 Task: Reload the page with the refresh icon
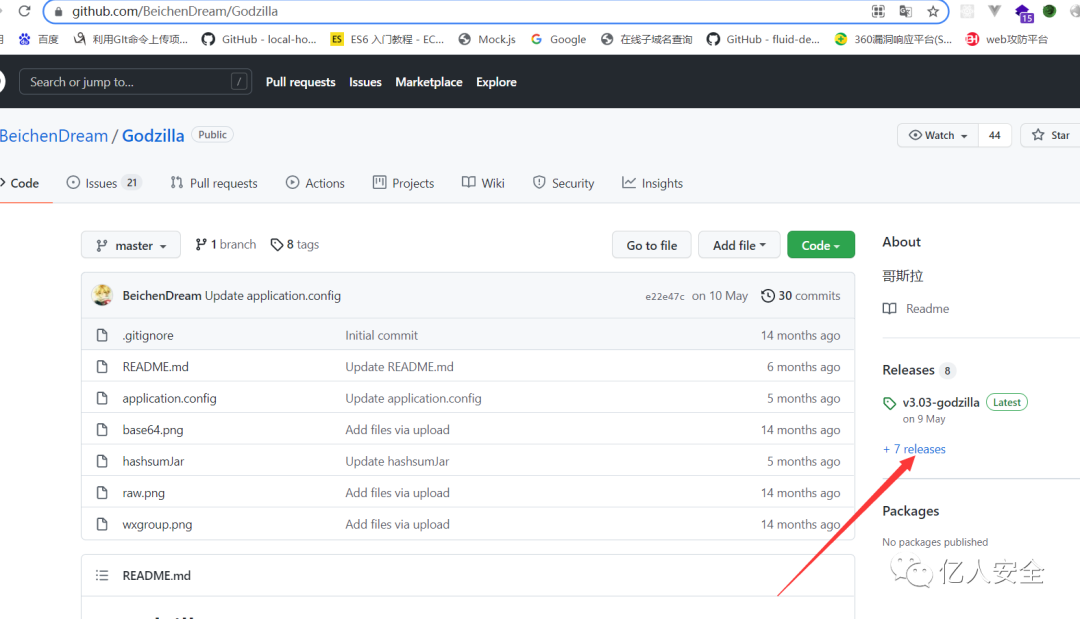pos(24,11)
